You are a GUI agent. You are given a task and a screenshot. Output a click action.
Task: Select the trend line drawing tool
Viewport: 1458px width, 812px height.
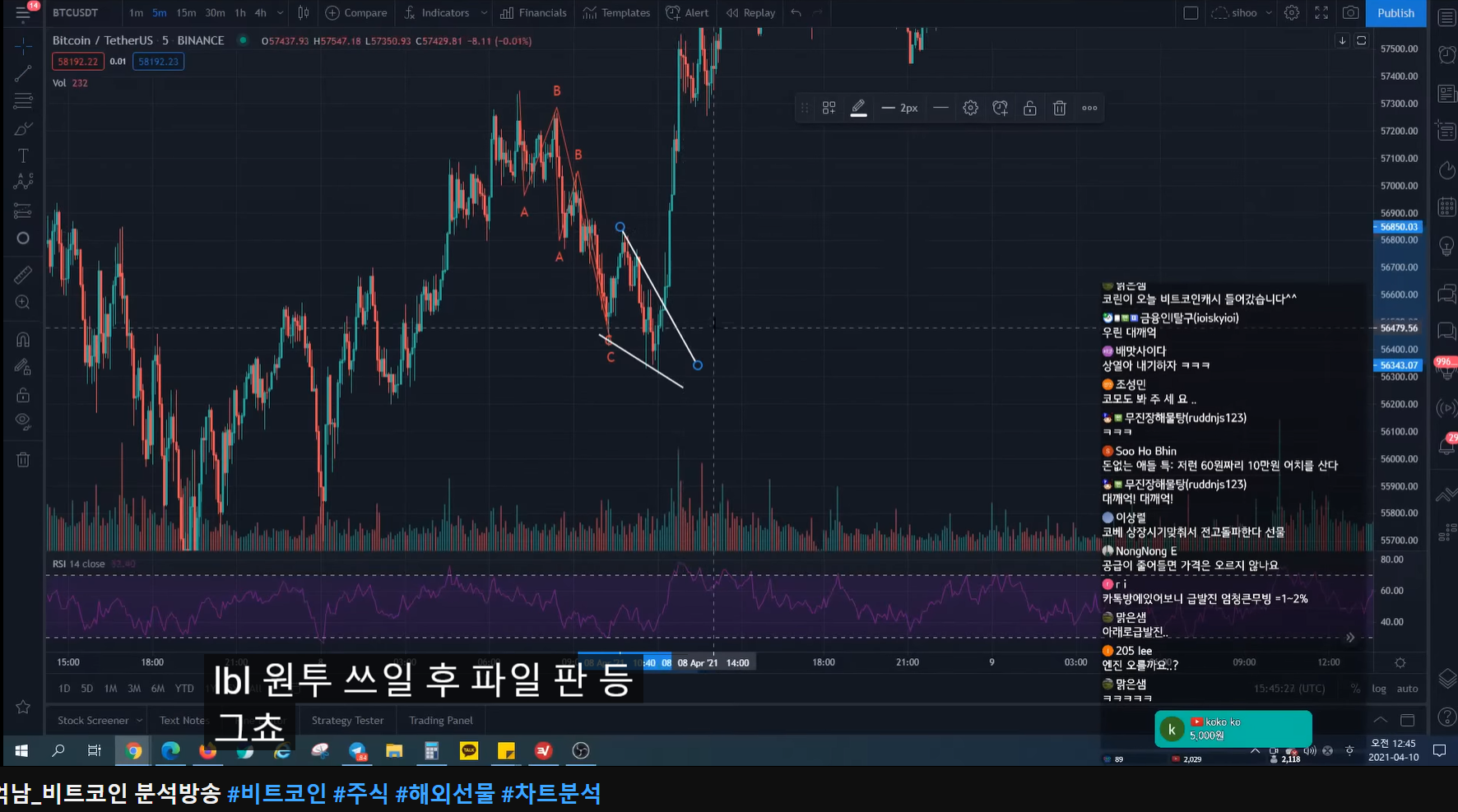(23, 73)
